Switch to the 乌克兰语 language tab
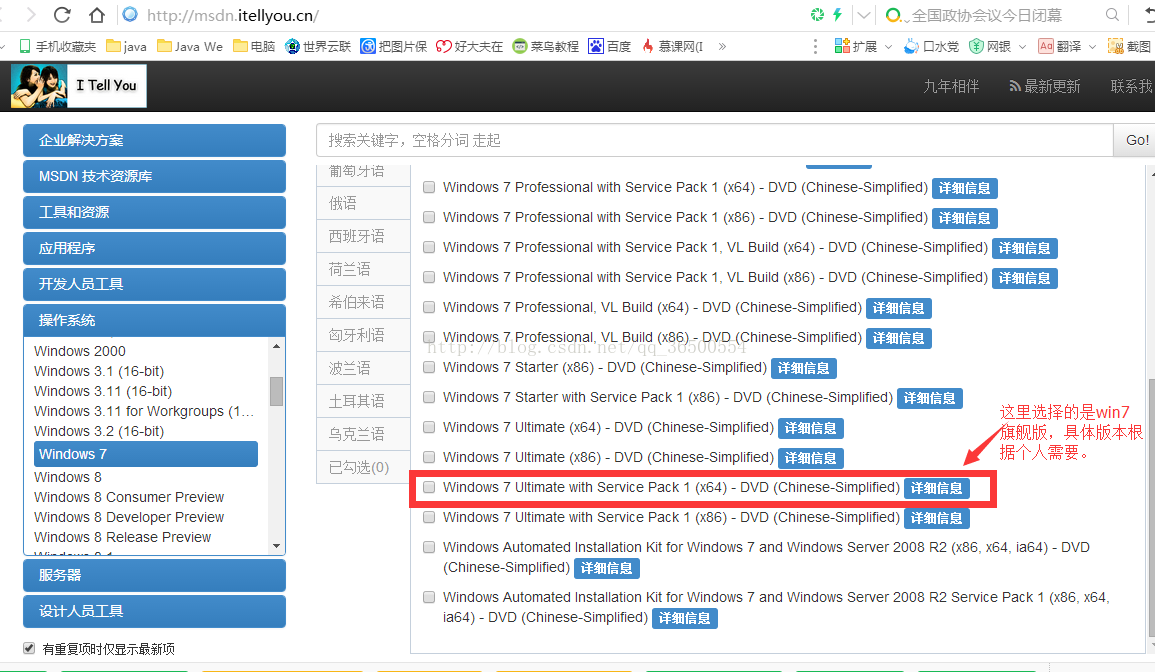The width and height of the screenshot is (1155, 672). pyautogui.click(x=363, y=434)
